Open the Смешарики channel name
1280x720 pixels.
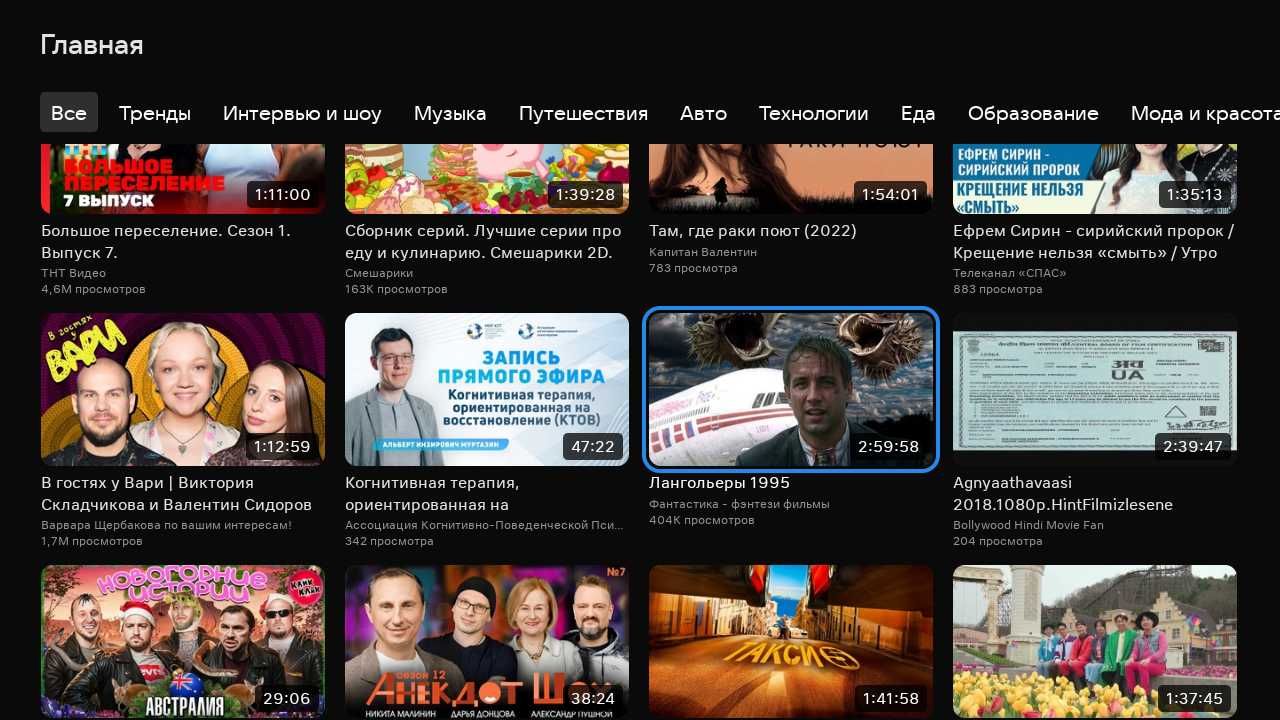point(379,273)
